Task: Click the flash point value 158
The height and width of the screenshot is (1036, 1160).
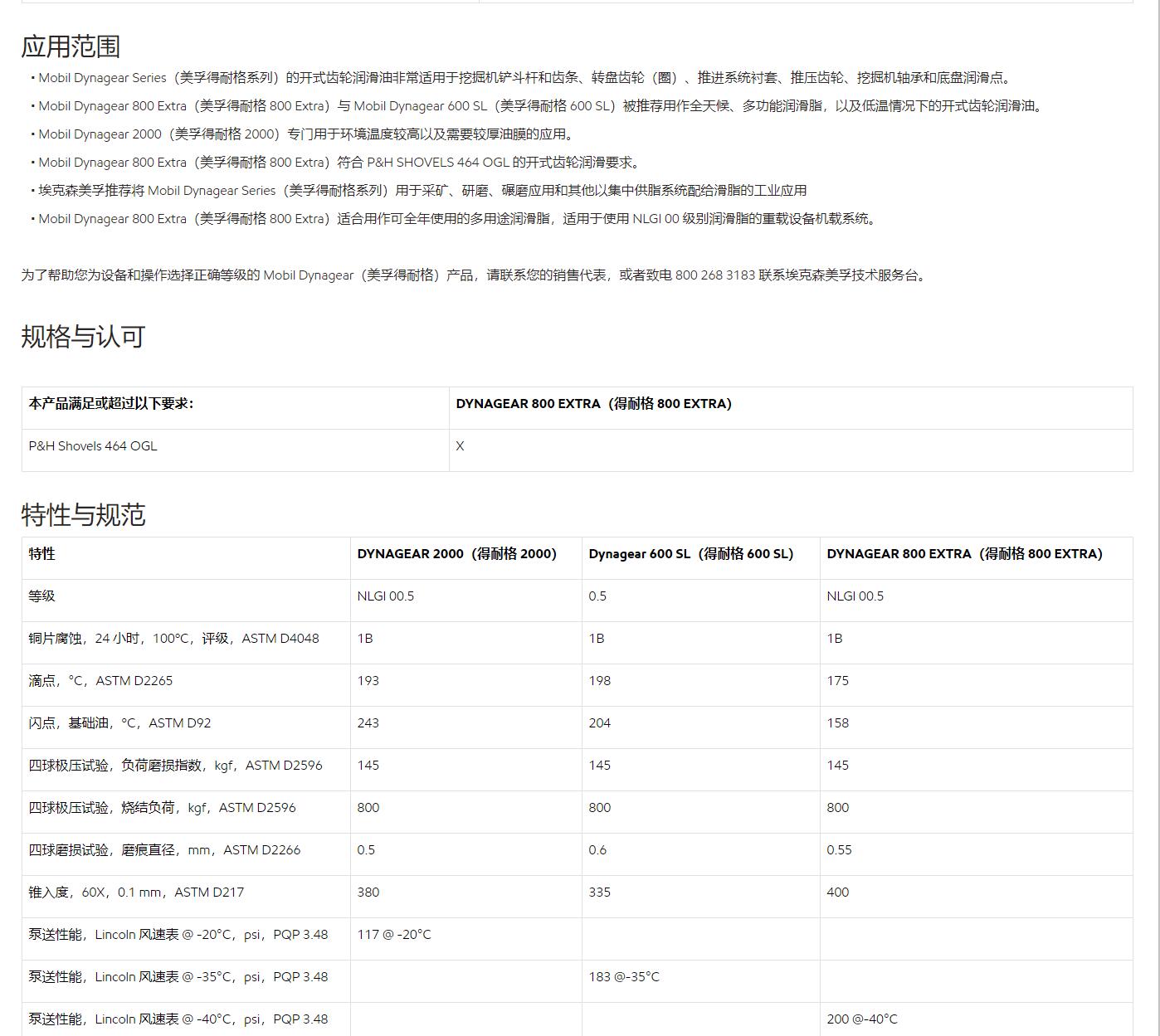Action: pyautogui.click(x=838, y=723)
